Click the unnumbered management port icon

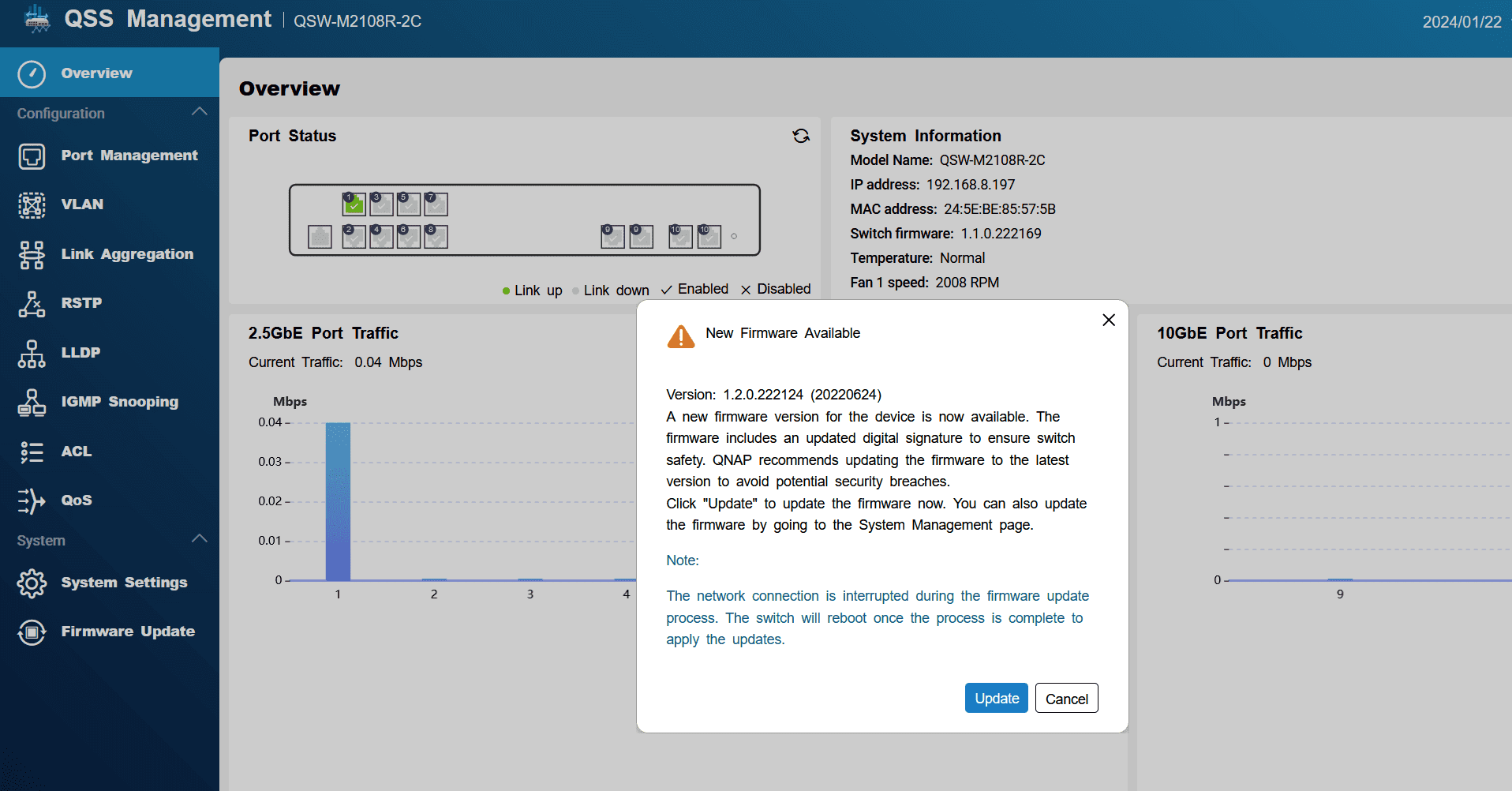click(x=320, y=237)
